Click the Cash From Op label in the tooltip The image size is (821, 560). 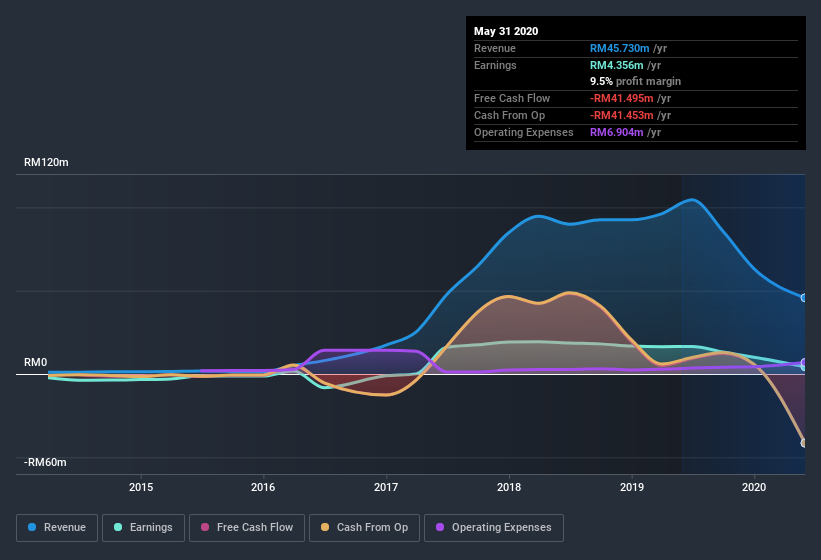tap(509, 115)
